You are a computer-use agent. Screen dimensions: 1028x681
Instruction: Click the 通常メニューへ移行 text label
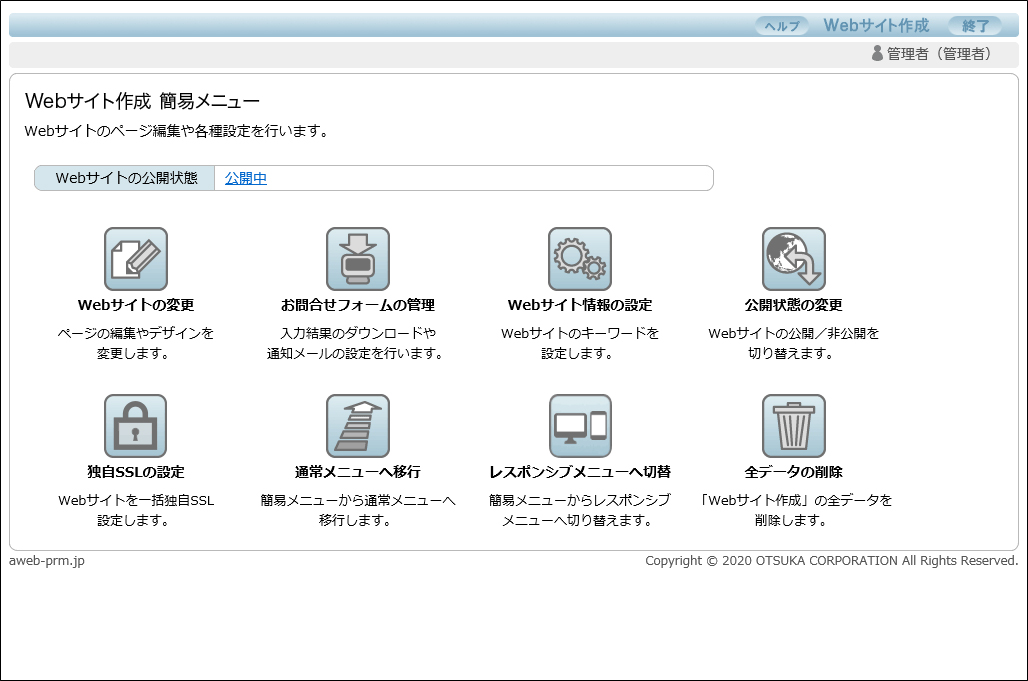click(x=358, y=472)
